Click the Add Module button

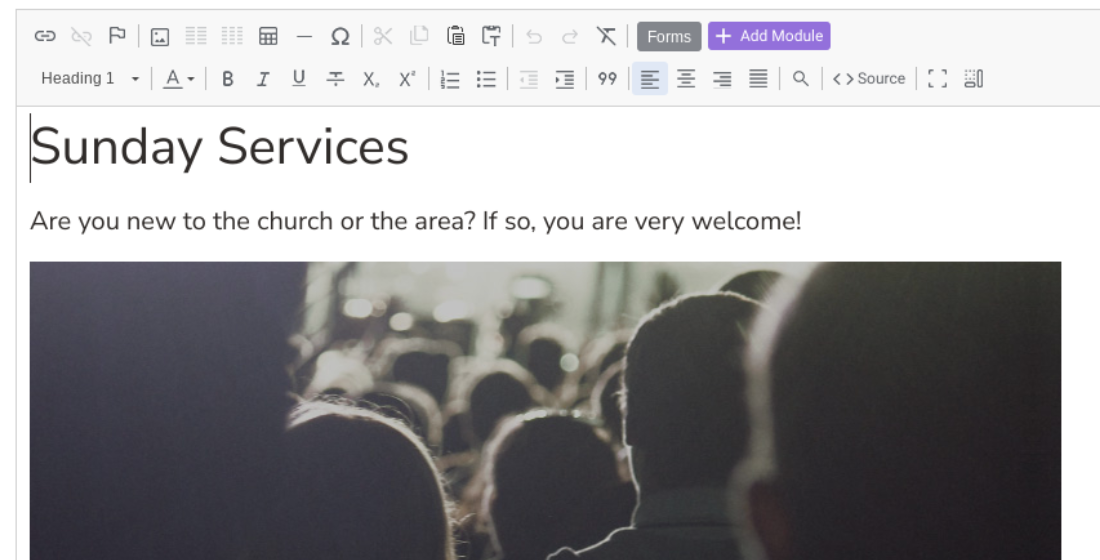pos(769,36)
